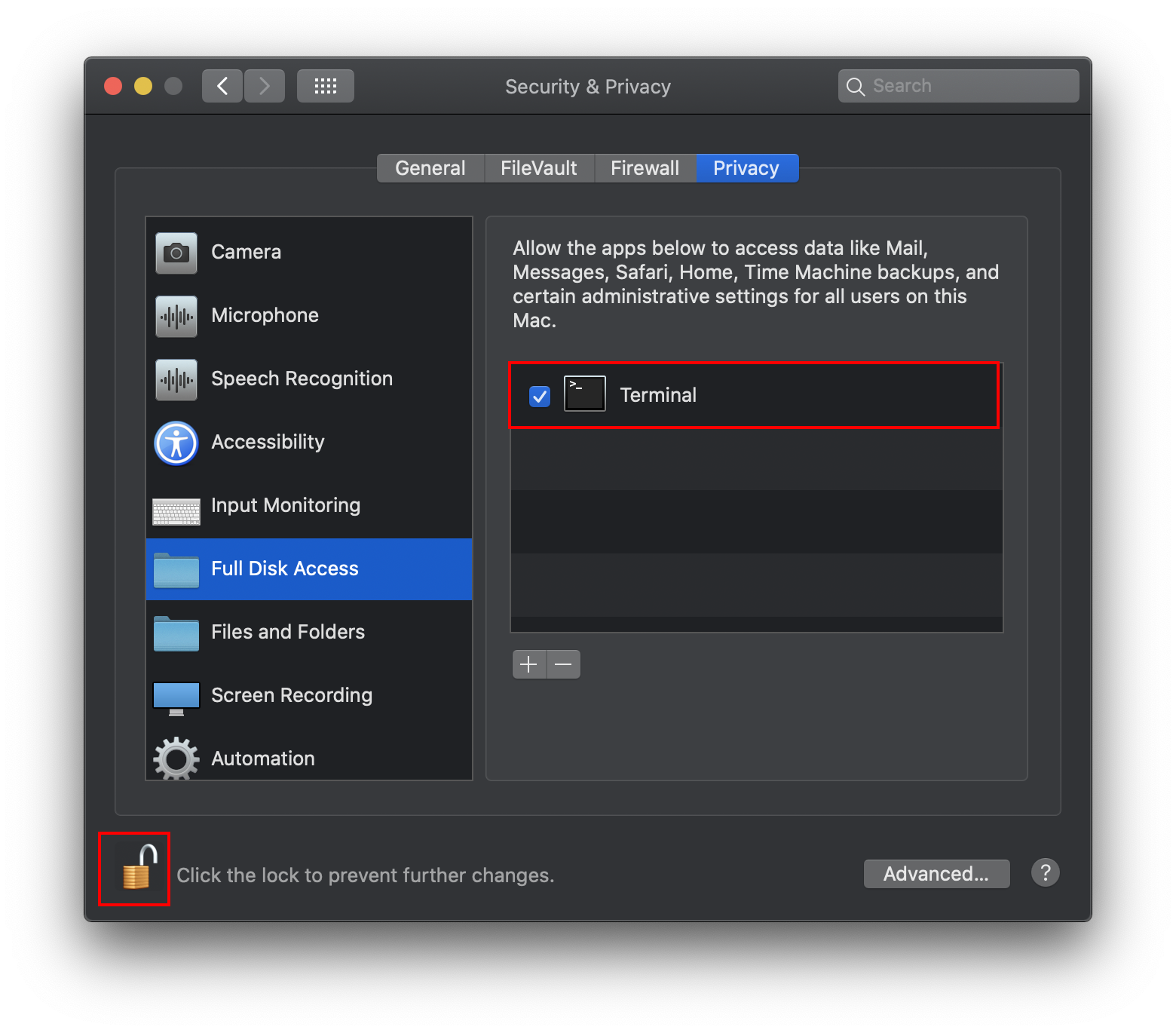Click the Microphone waveform icon
This screenshot has width=1176, height=1033.
tap(176, 316)
